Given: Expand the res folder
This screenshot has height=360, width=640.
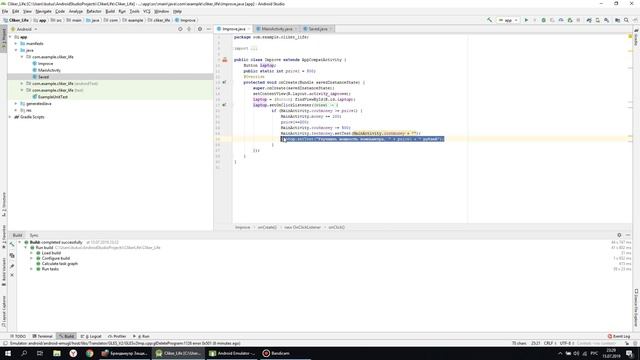Looking at the screenshot, I should point(16,110).
